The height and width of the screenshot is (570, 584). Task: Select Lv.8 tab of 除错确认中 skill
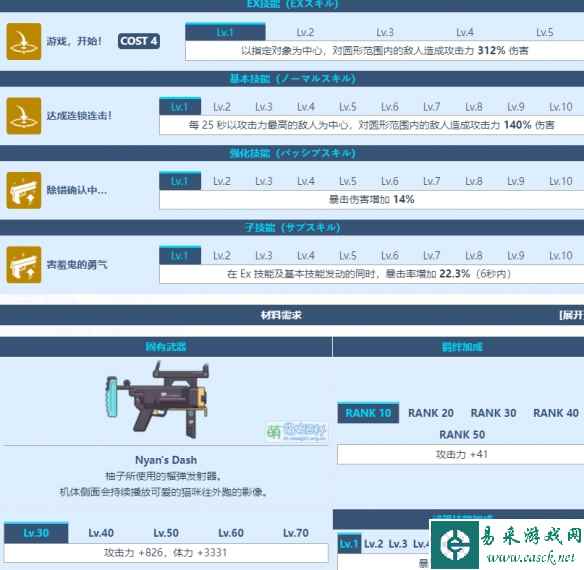[x=474, y=181]
